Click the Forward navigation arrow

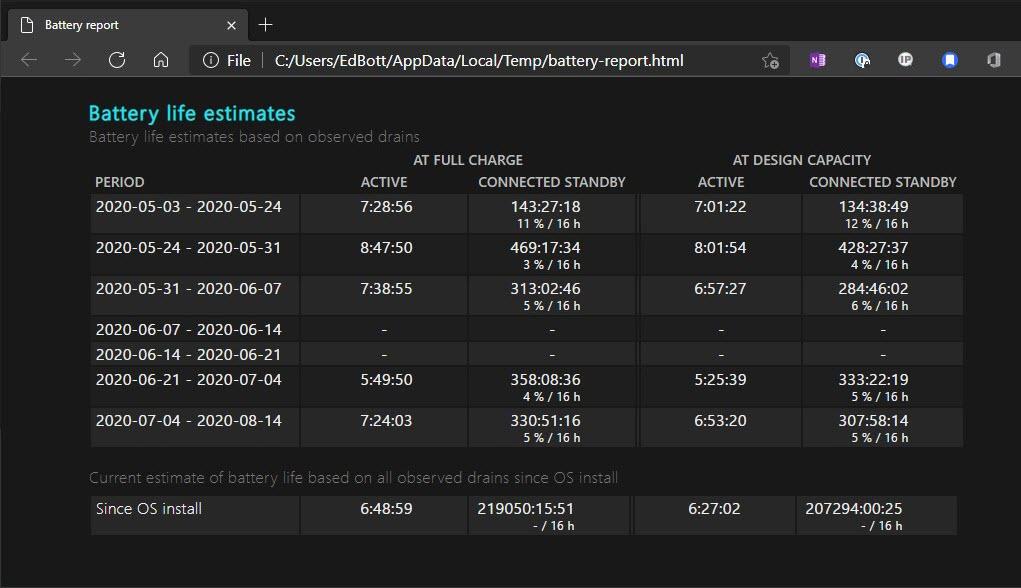[x=73, y=60]
